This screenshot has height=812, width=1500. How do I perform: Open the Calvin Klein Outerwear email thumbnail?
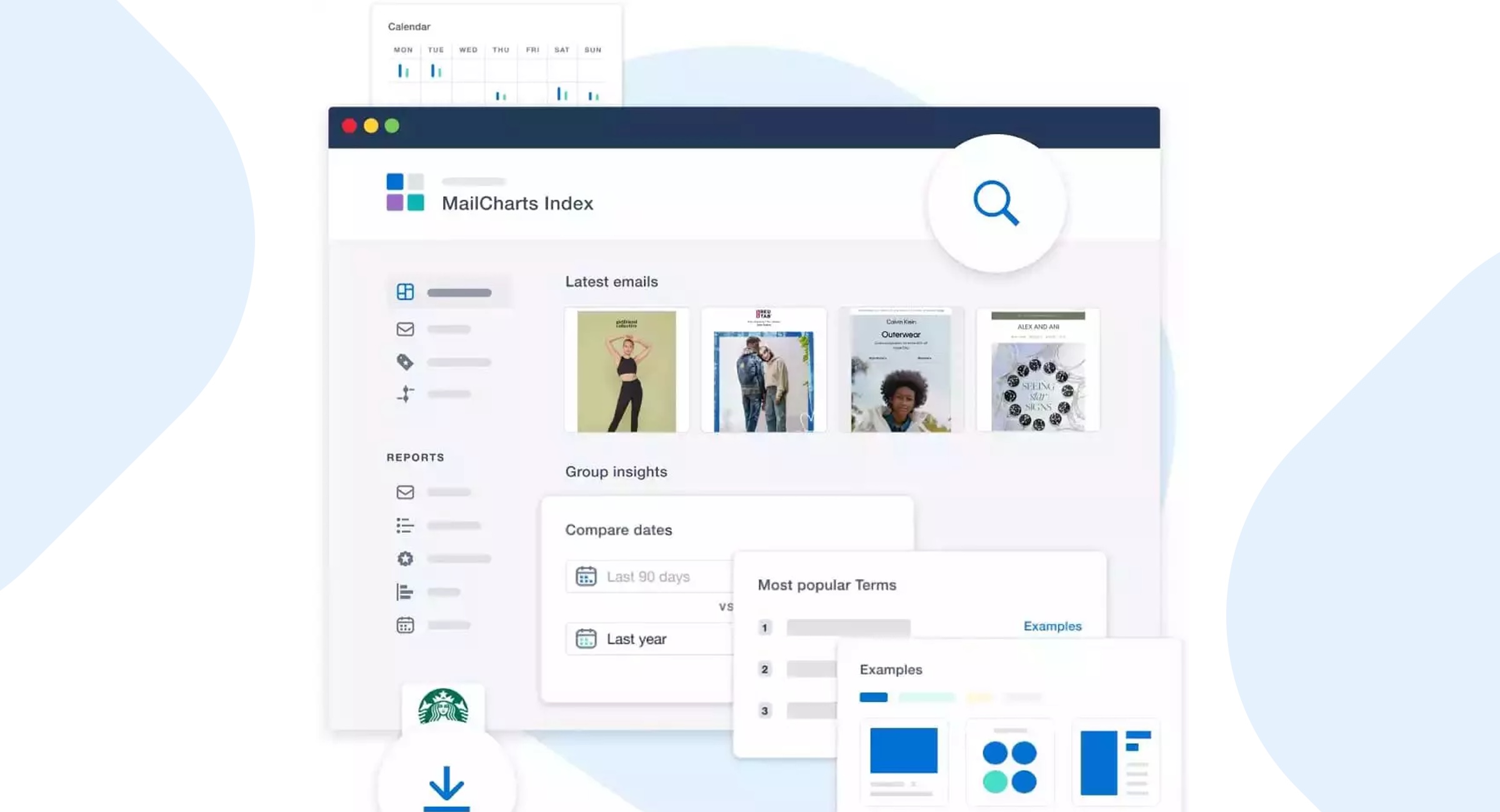point(901,370)
